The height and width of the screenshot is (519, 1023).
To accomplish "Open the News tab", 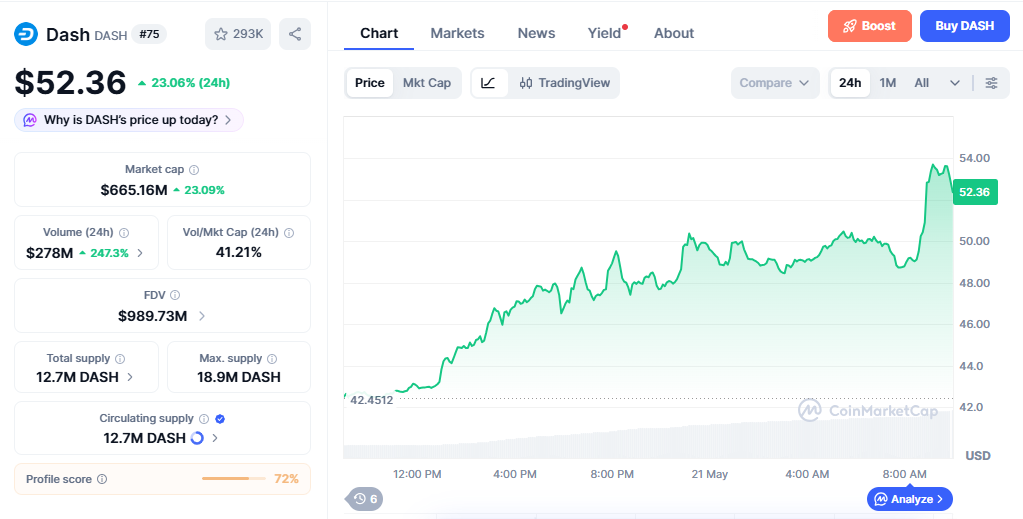I will 536,33.
